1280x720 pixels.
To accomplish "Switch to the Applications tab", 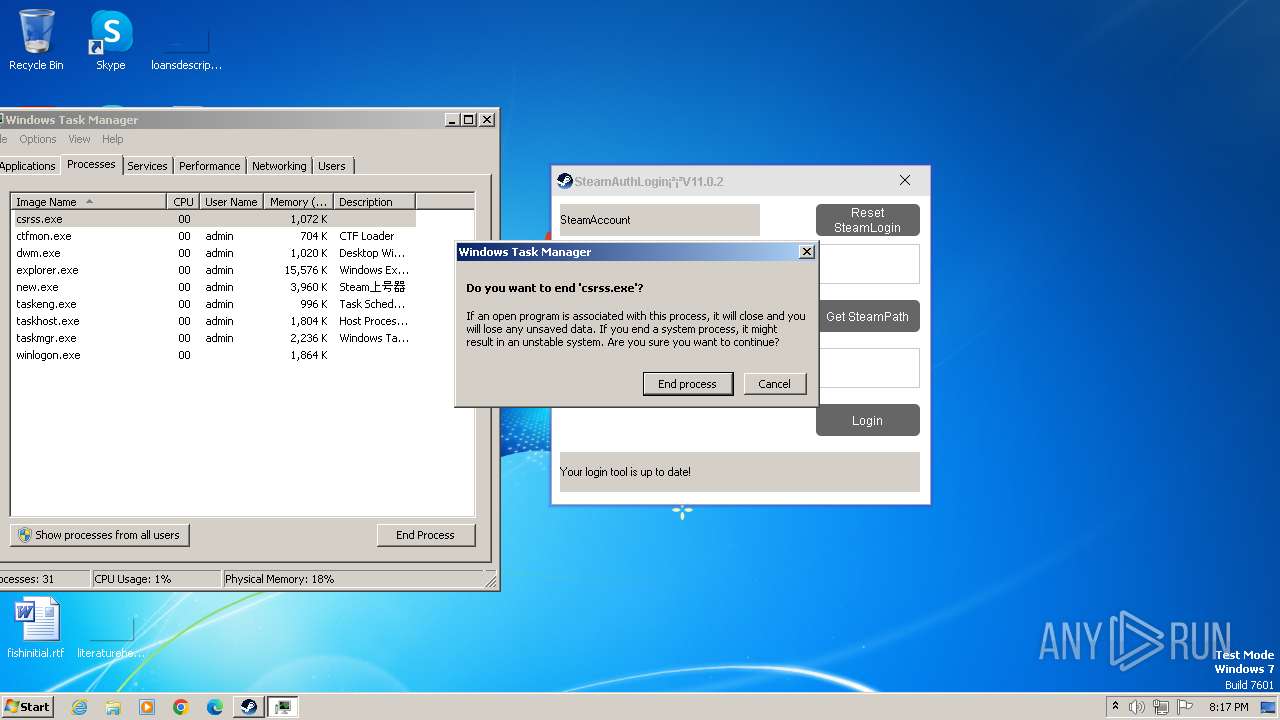I will click(27, 166).
